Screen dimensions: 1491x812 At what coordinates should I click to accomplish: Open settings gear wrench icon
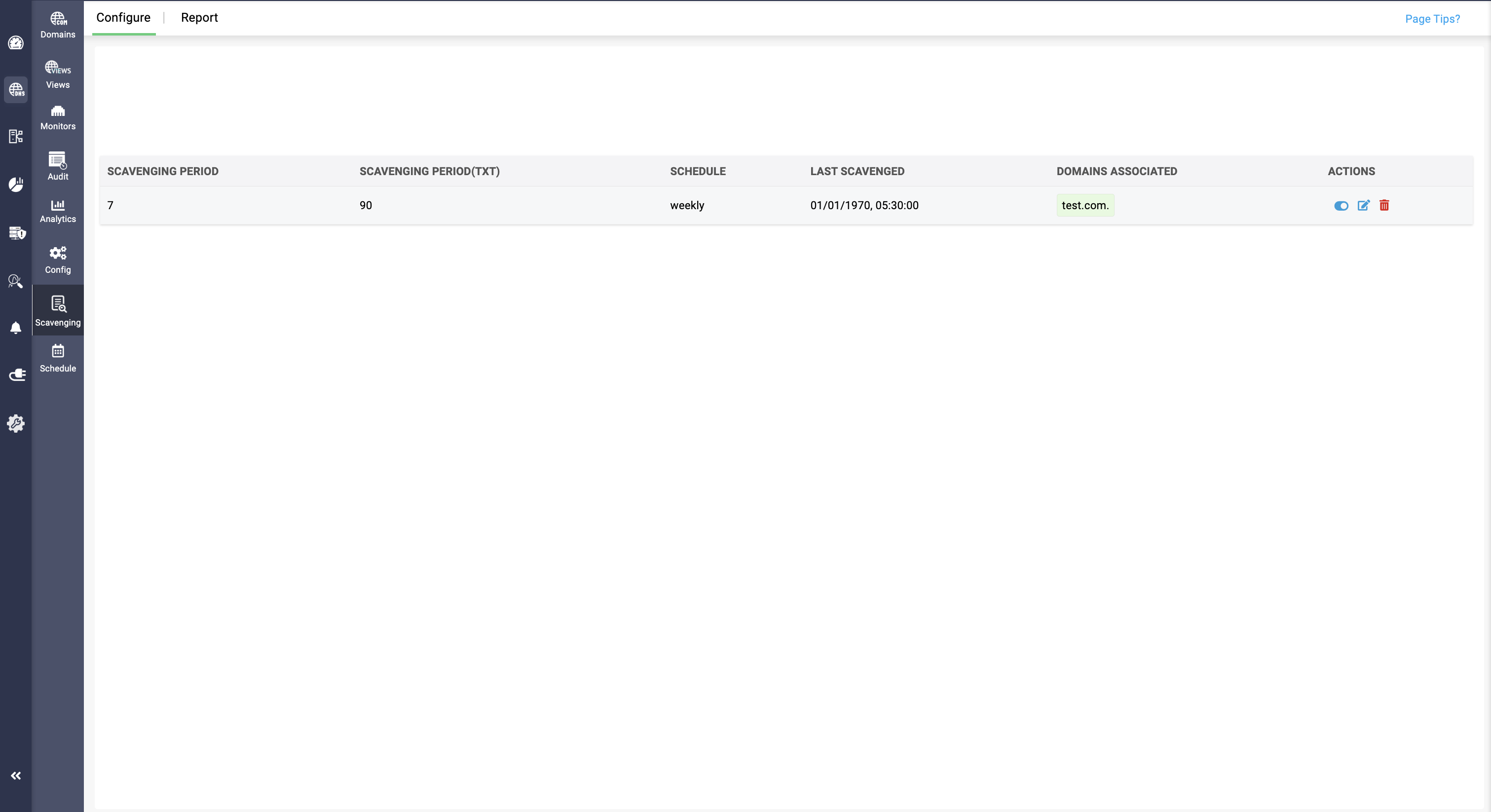(16, 423)
